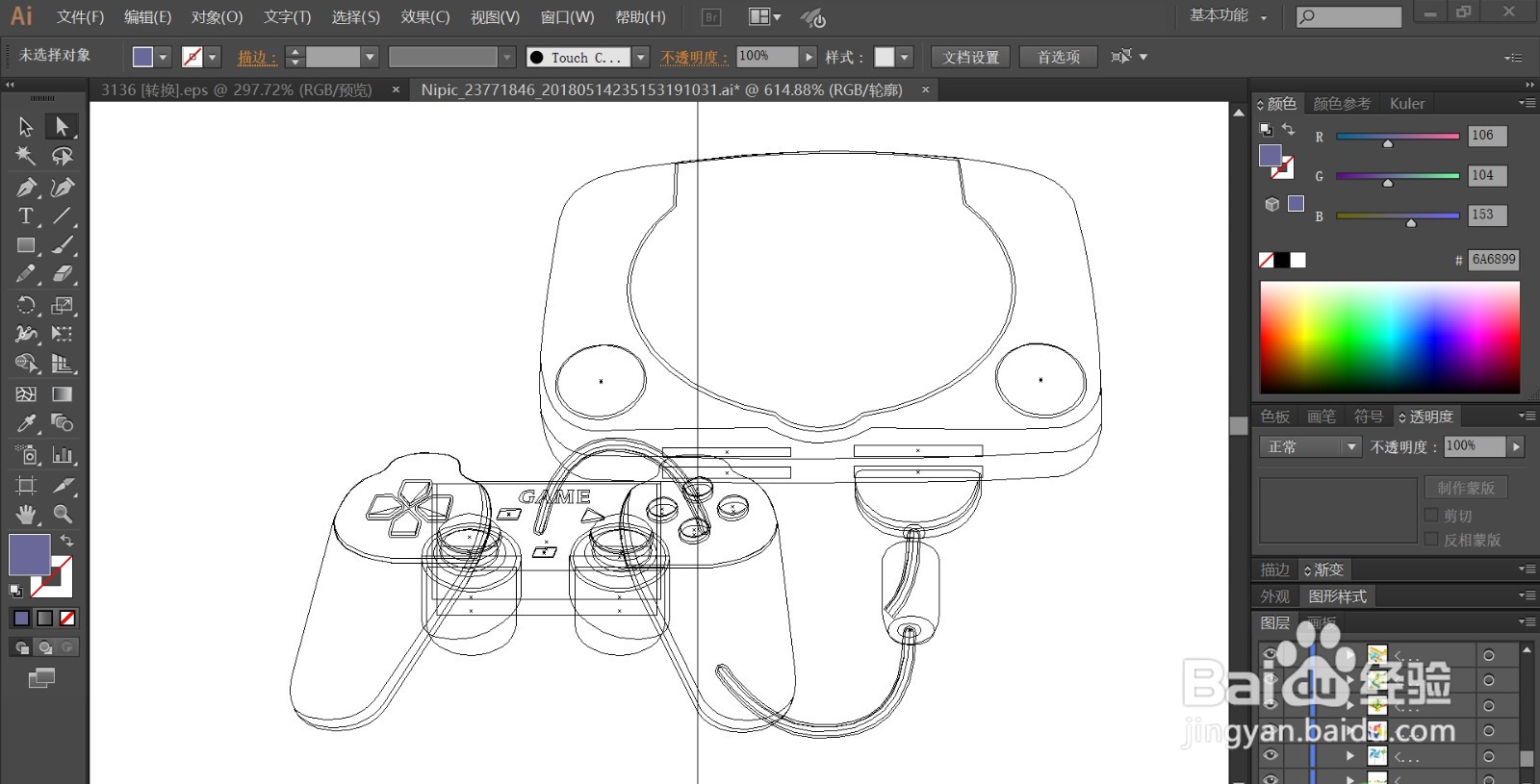Image resolution: width=1540 pixels, height=784 pixels.
Task: Select the Magic Wand tool
Action: pyautogui.click(x=26, y=156)
